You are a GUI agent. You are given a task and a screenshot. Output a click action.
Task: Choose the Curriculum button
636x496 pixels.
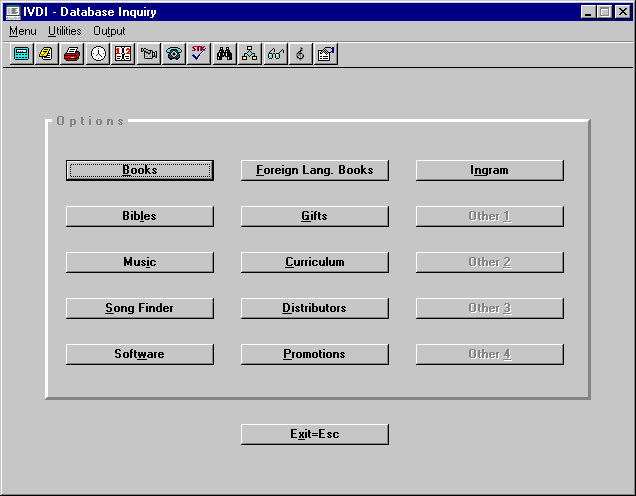(x=315, y=262)
